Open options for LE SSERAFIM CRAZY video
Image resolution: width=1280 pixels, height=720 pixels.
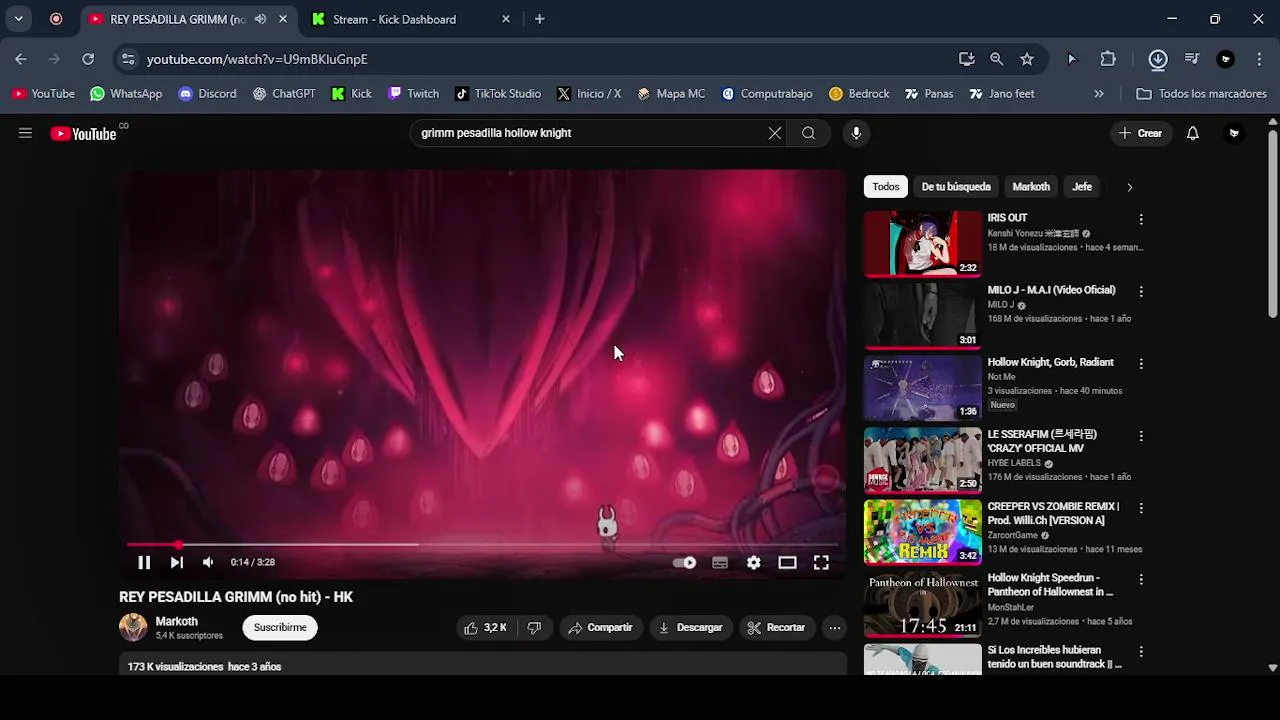1141,436
